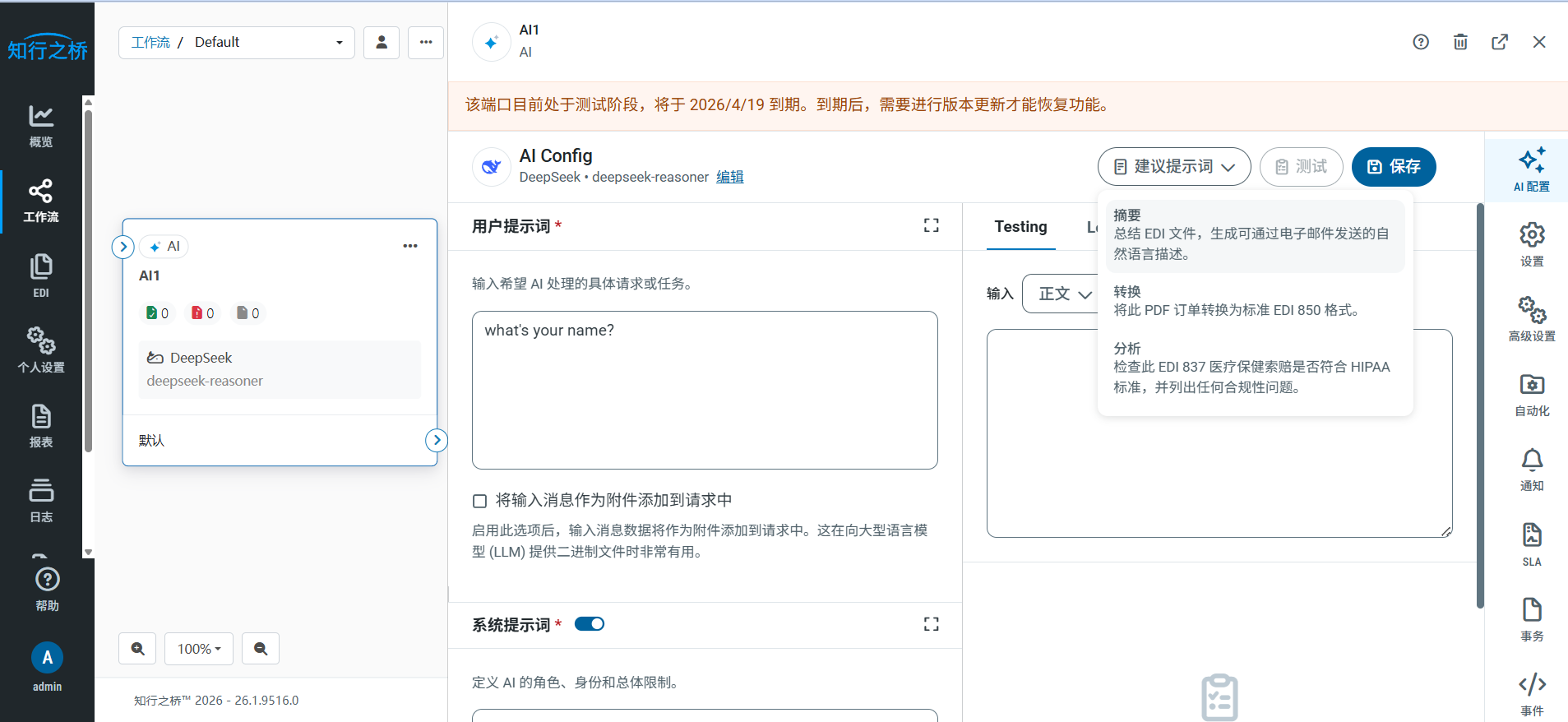Switch to the Testing tab
1568x722 pixels.
click(1020, 227)
